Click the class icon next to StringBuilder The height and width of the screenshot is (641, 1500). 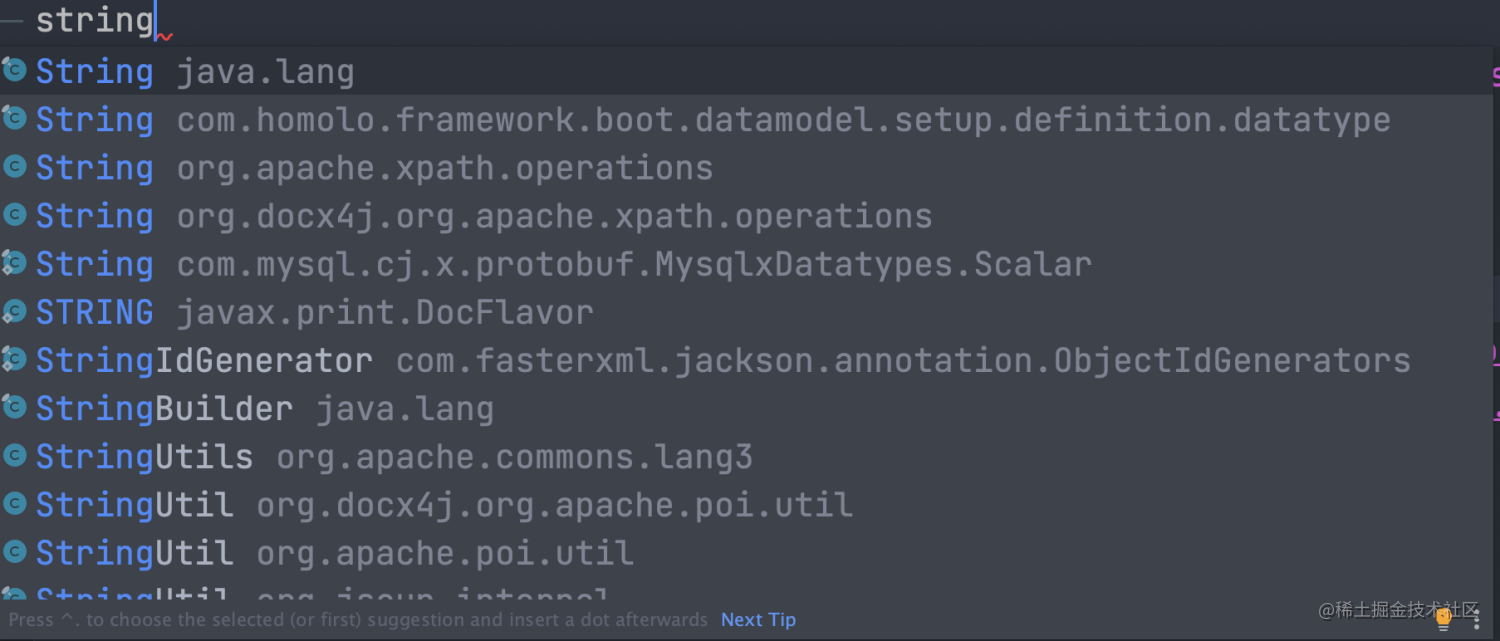pos(14,408)
